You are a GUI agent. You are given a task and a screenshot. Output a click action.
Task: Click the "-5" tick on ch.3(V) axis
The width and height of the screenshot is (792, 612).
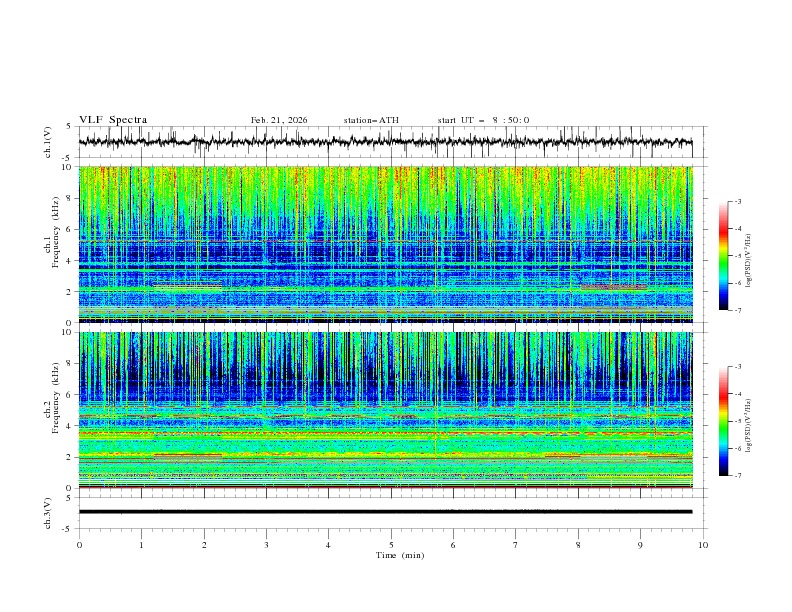(x=66, y=529)
